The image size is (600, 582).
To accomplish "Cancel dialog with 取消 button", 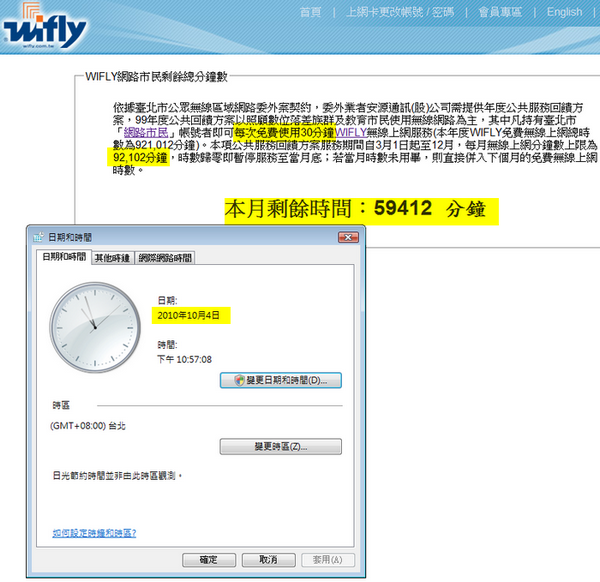I will (269, 560).
